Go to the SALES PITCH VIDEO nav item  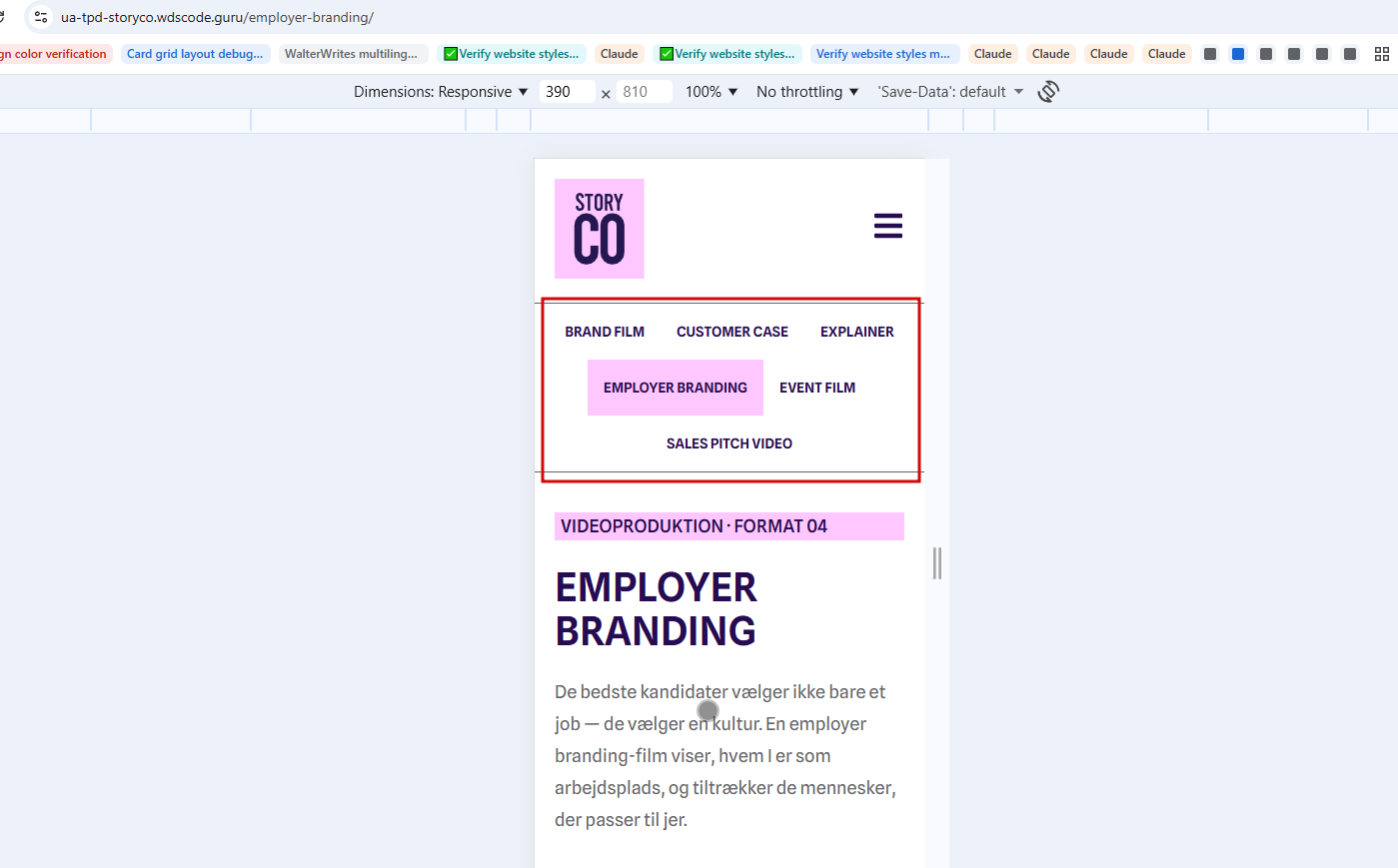tap(729, 443)
